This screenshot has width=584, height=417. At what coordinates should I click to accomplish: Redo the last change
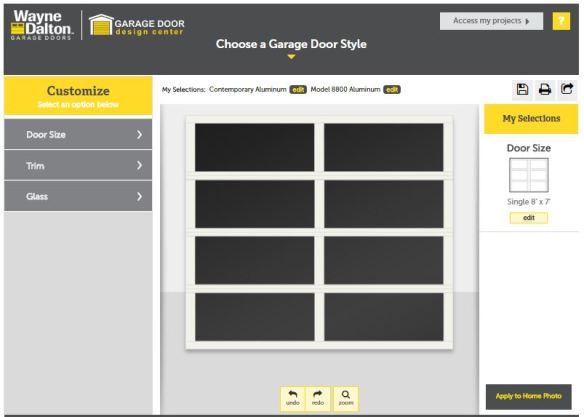(318, 398)
